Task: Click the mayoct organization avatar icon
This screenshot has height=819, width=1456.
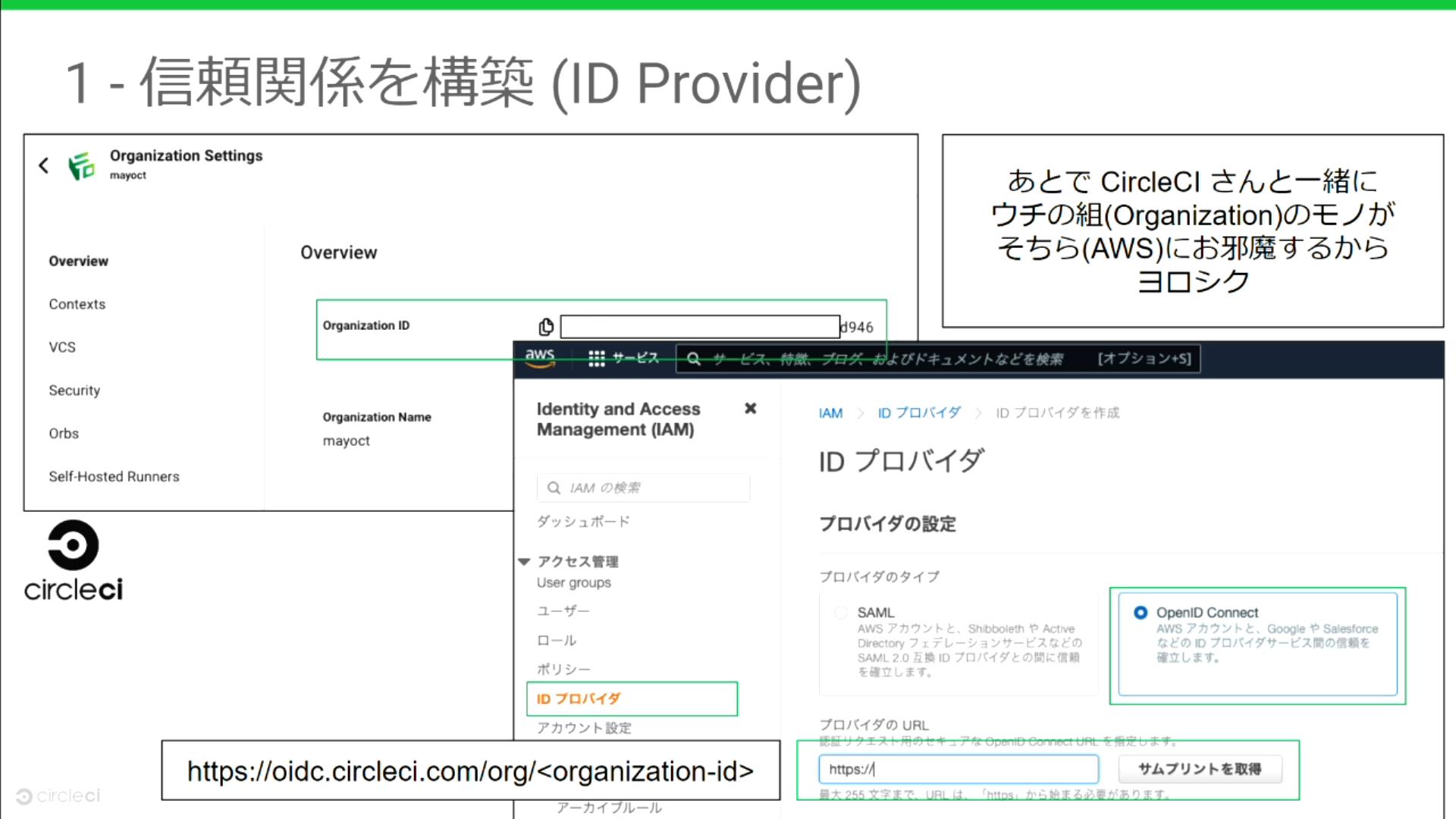Action: coord(82,166)
